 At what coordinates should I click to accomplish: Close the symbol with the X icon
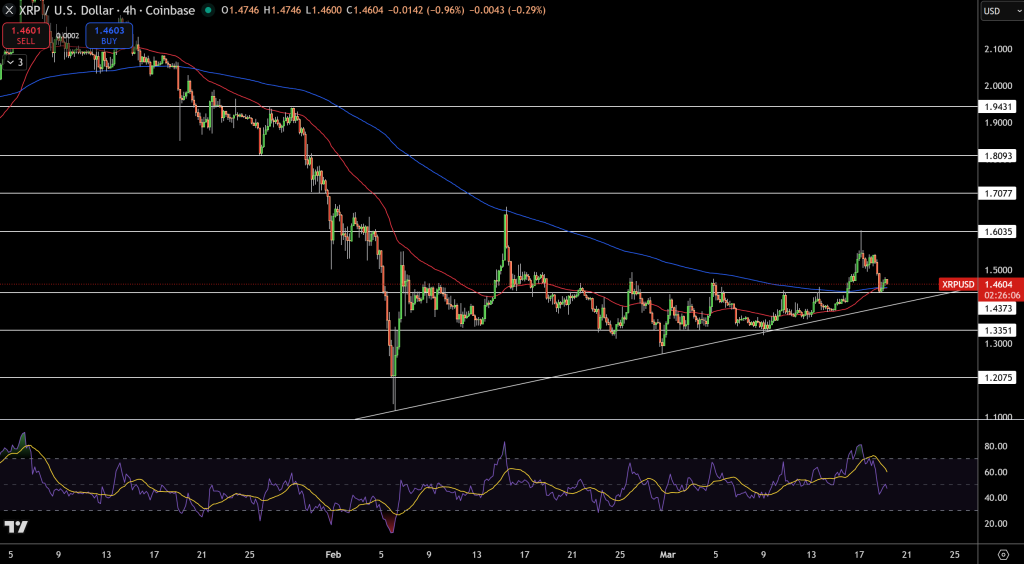tap(8, 10)
